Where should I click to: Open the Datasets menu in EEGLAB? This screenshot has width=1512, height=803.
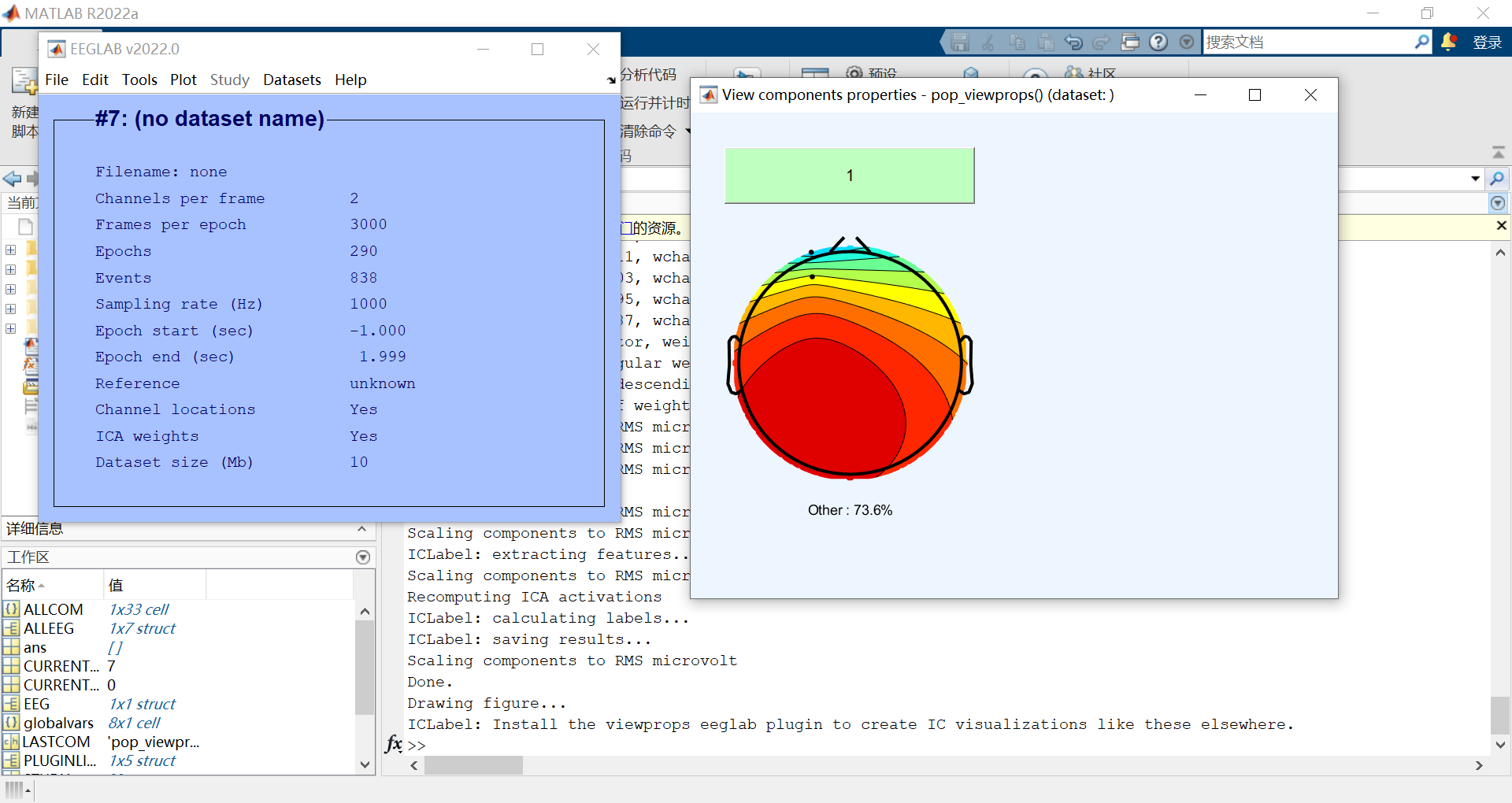click(292, 80)
